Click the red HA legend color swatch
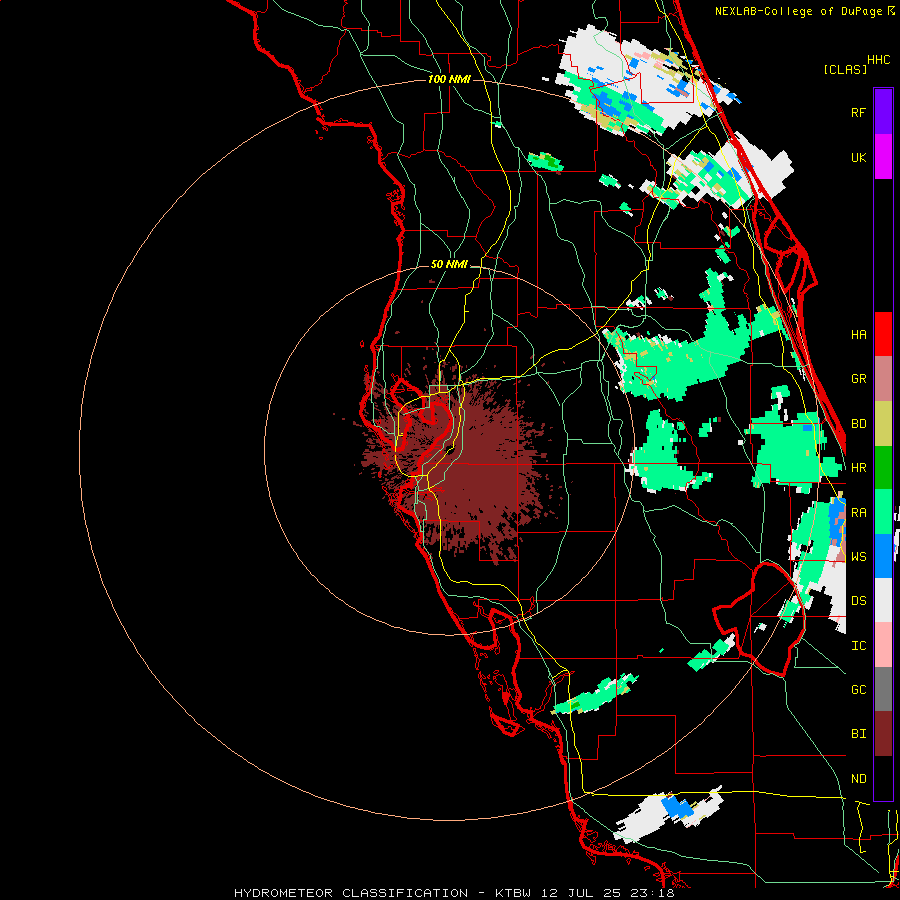The image size is (900, 900). click(883, 334)
